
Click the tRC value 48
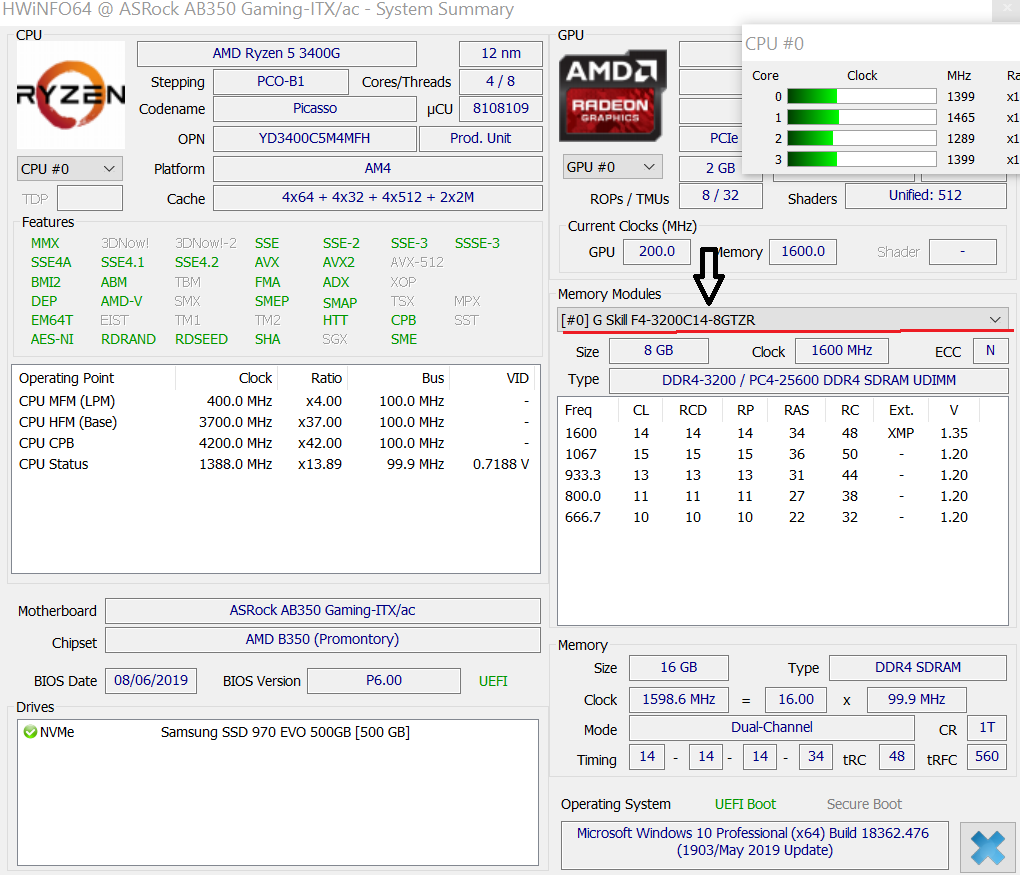pyautogui.click(x=896, y=757)
